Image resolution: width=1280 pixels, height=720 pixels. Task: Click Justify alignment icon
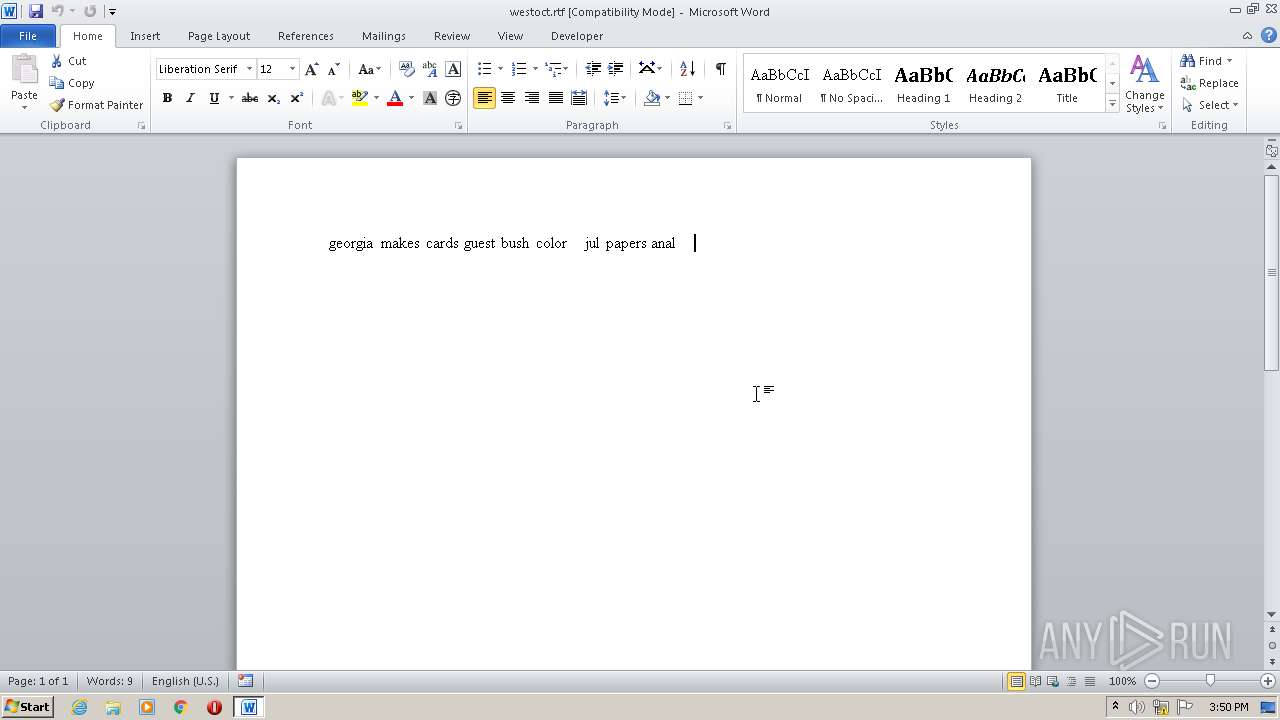click(x=555, y=98)
